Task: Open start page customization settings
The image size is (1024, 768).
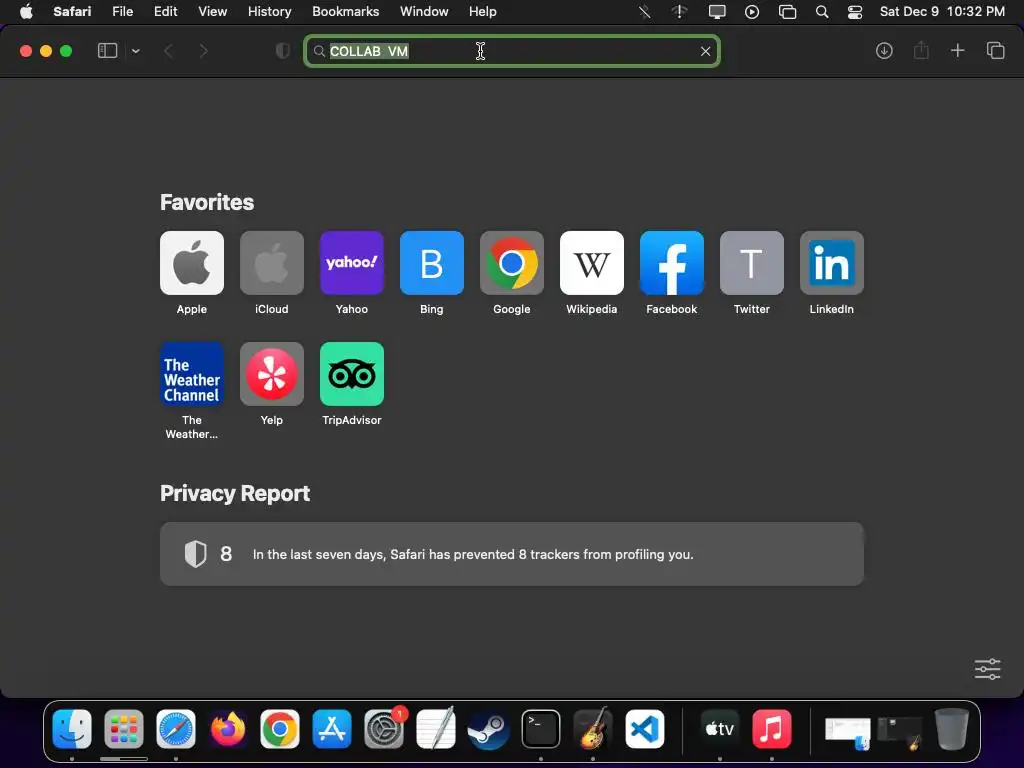Action: 987,669
